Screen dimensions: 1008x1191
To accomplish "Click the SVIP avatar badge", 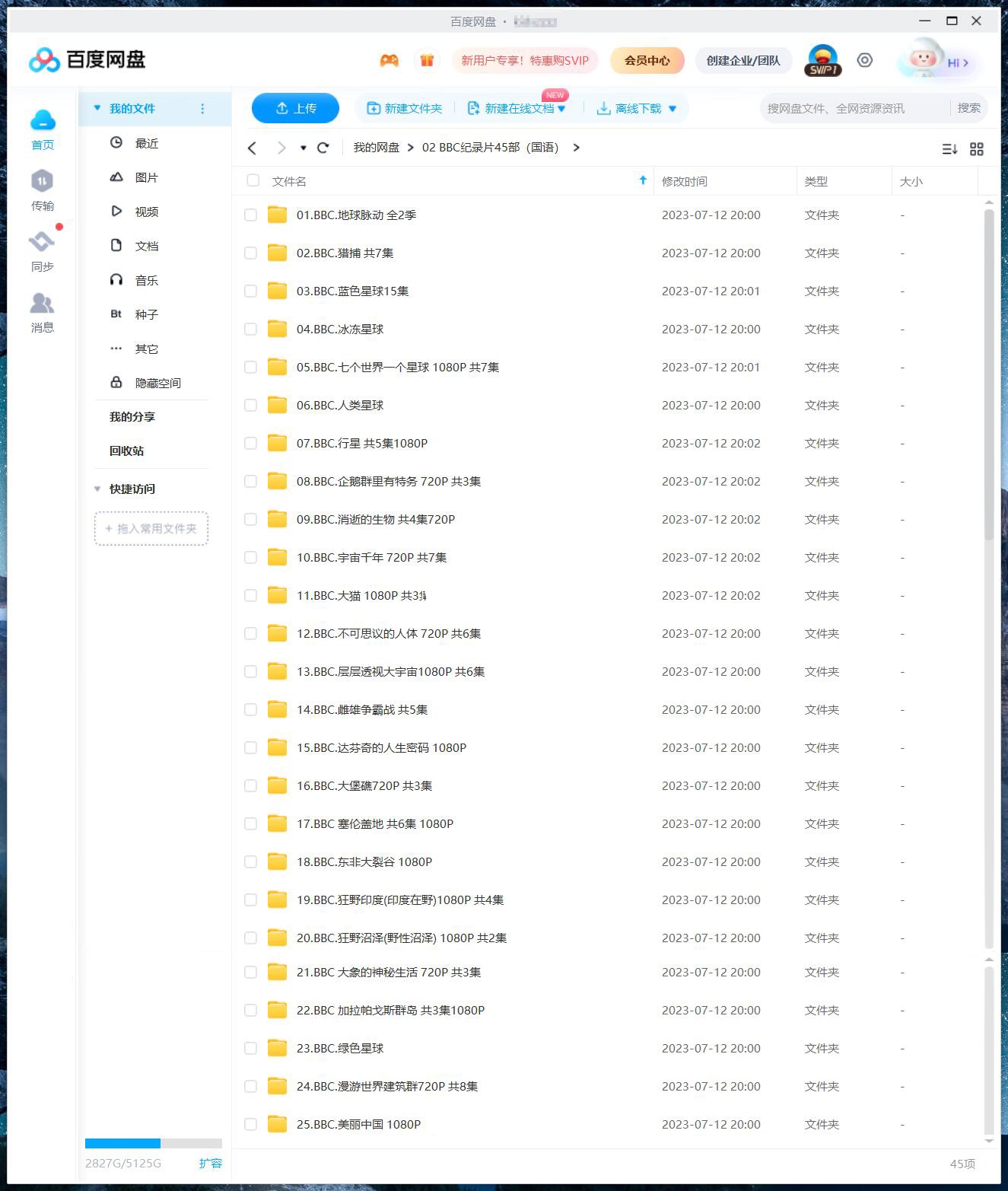I will [822, 60].
